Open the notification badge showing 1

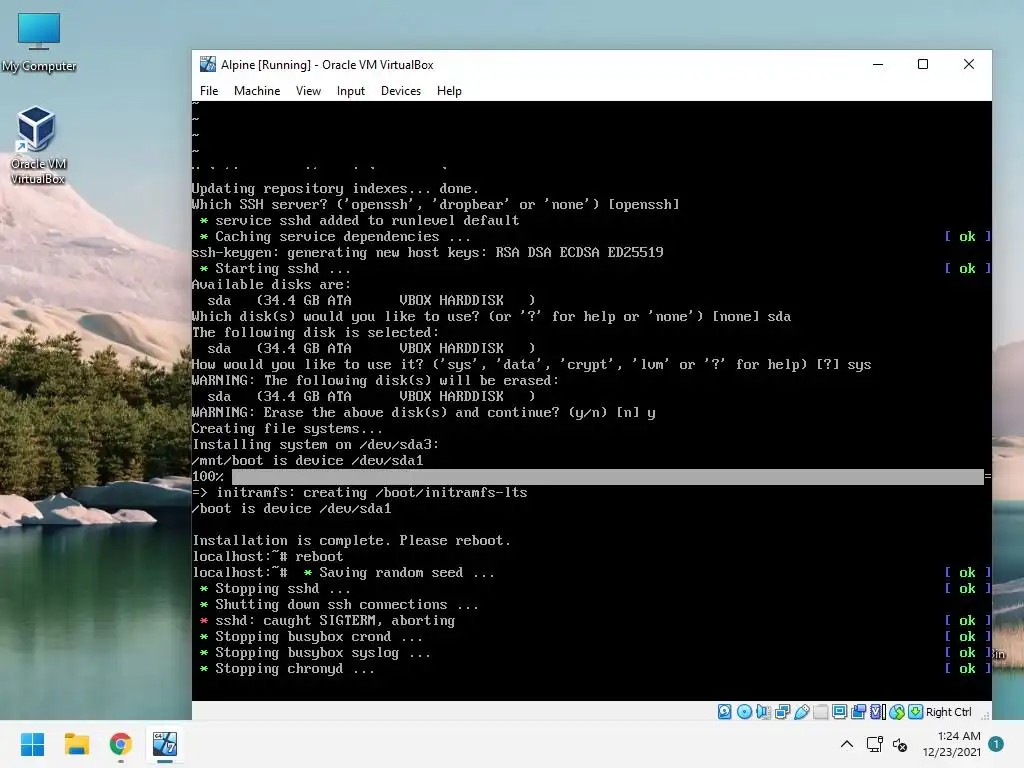point(996,744)
